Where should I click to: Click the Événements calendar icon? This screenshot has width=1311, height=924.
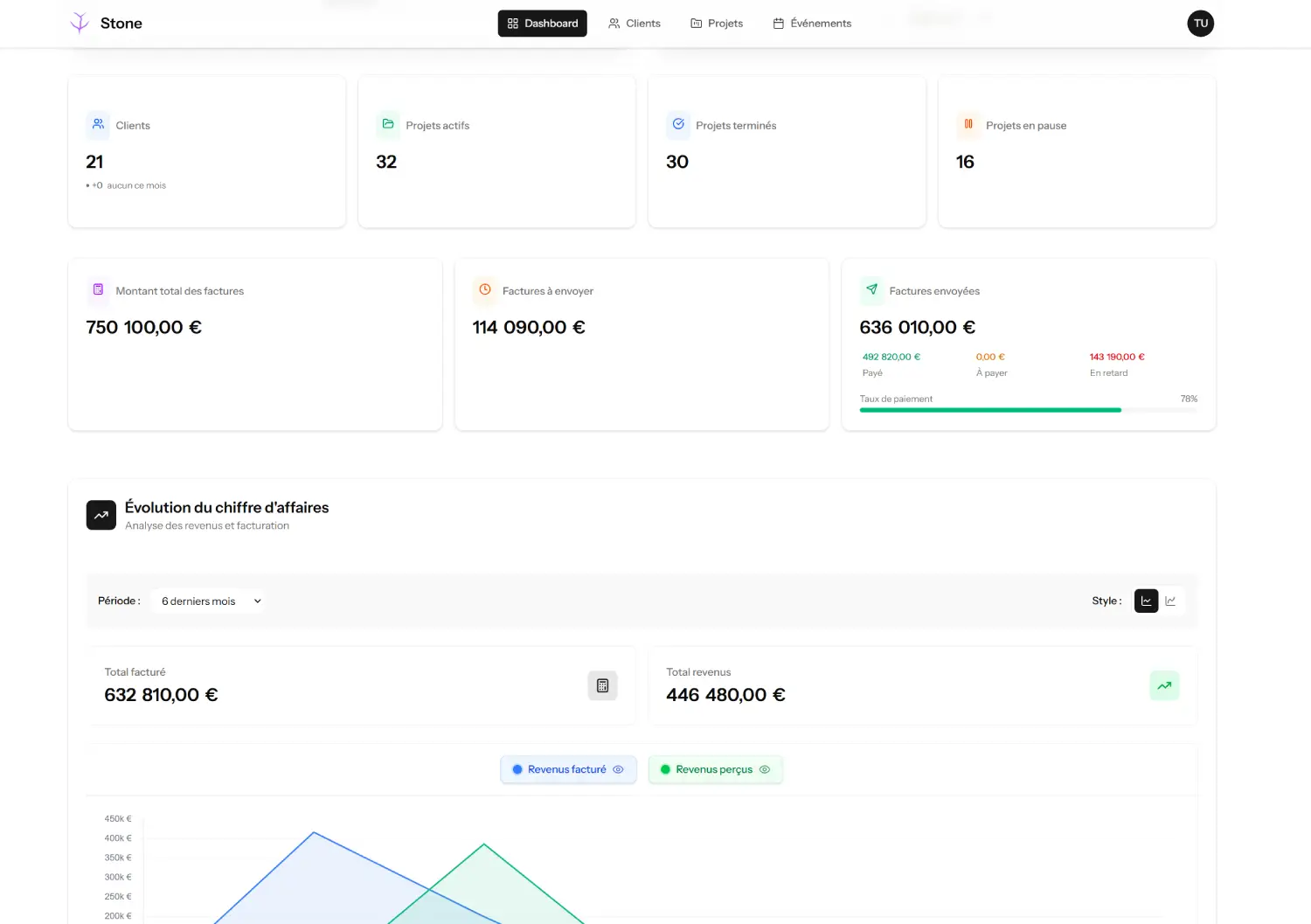pyautogui.click(x=778, y=24)
